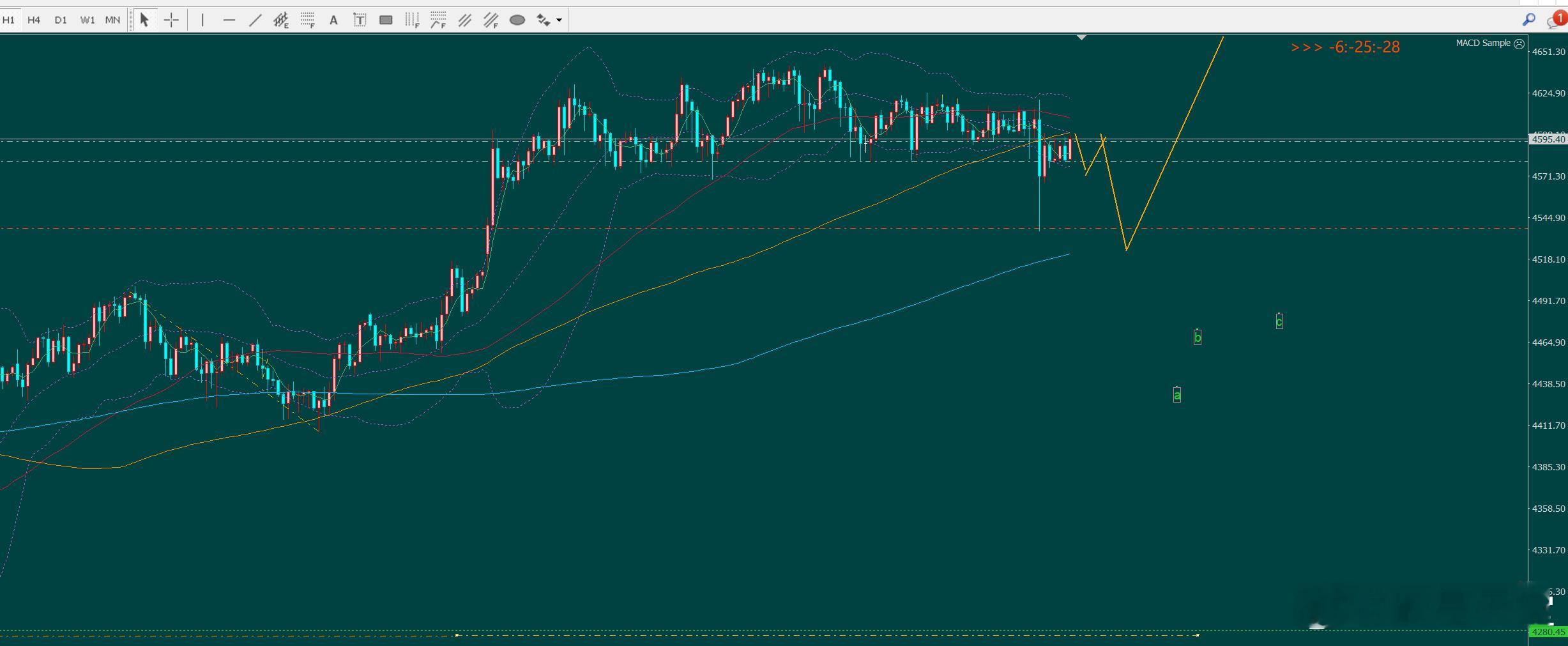Click the 4651.30 price axis value
The image size is (1568, 646).
[x=1549, y=52]
